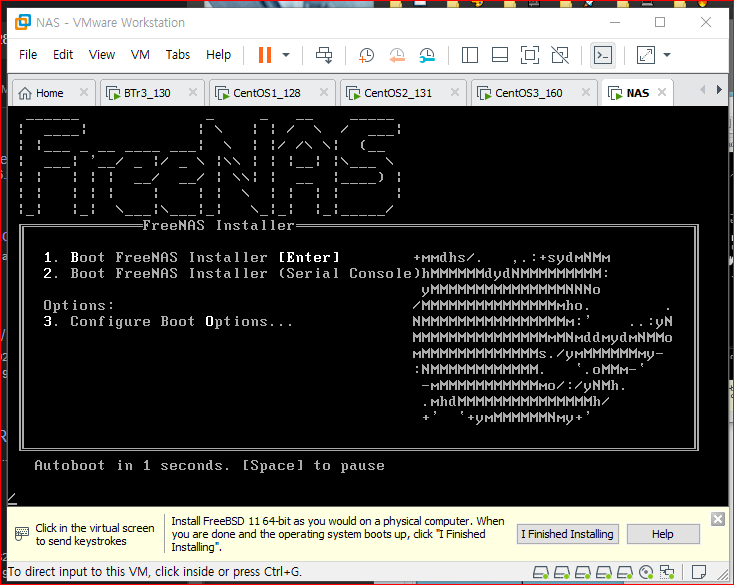Open the VM menu
This screenshot has width=734, height=585.
coord(140,55)
